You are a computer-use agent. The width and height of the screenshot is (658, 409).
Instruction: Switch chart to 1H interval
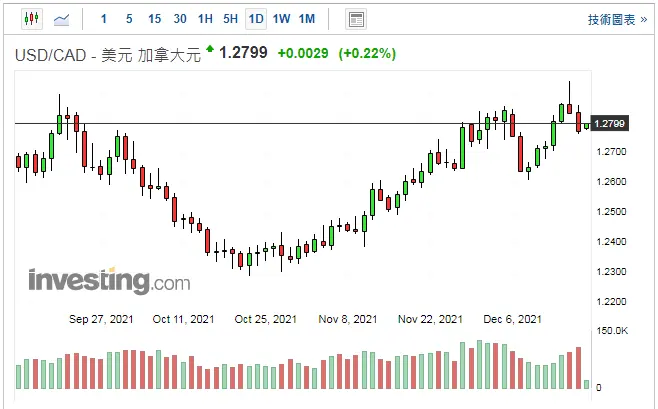pos(205,19)
